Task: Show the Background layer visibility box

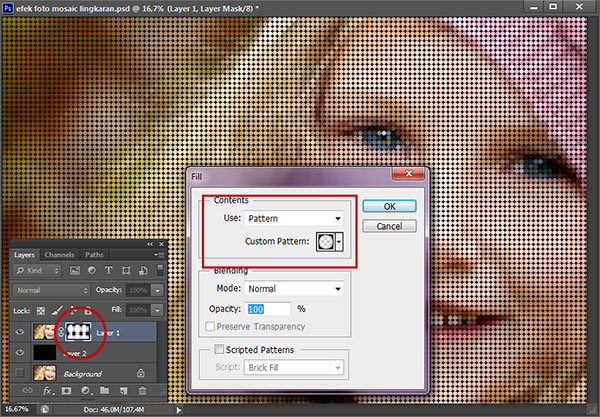Action: [x=20, y=373]
